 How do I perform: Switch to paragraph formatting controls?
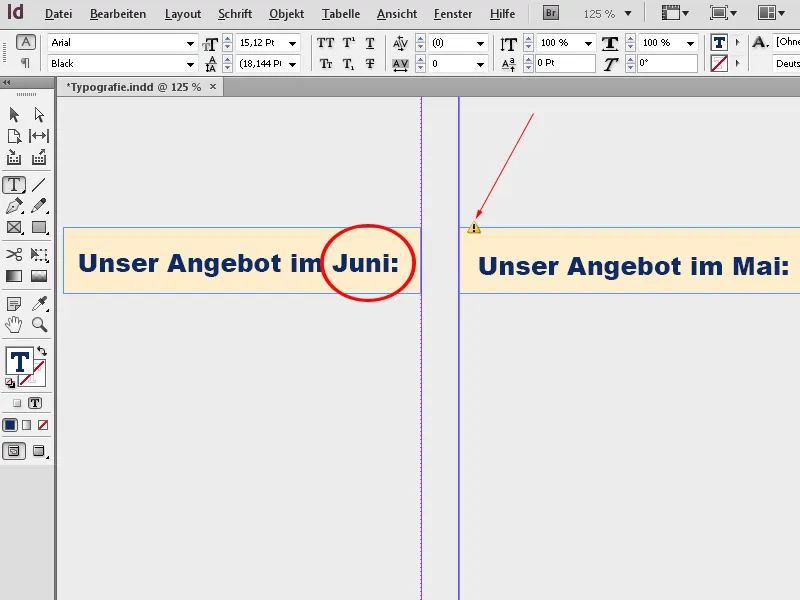pyautogui.click(x=25, y=63)
